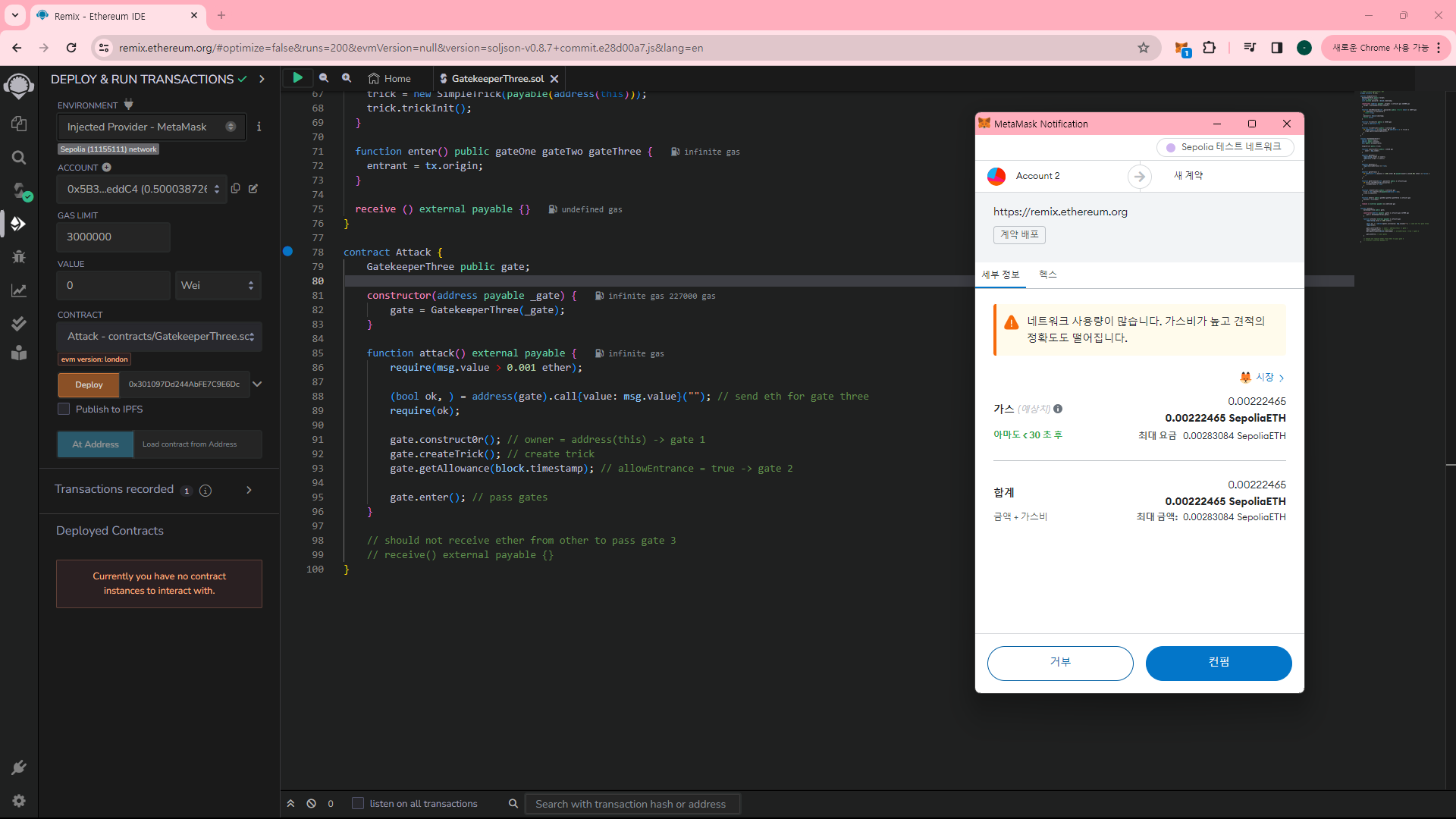Open the Wei unit dropdown

[x=218, y=286]
